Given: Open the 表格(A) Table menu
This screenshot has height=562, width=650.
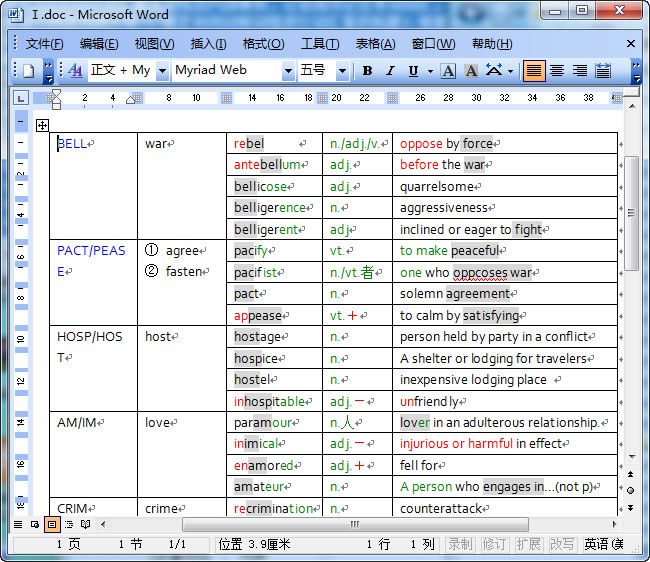Looking at the screenshot, I should click(x=375, y=44).
